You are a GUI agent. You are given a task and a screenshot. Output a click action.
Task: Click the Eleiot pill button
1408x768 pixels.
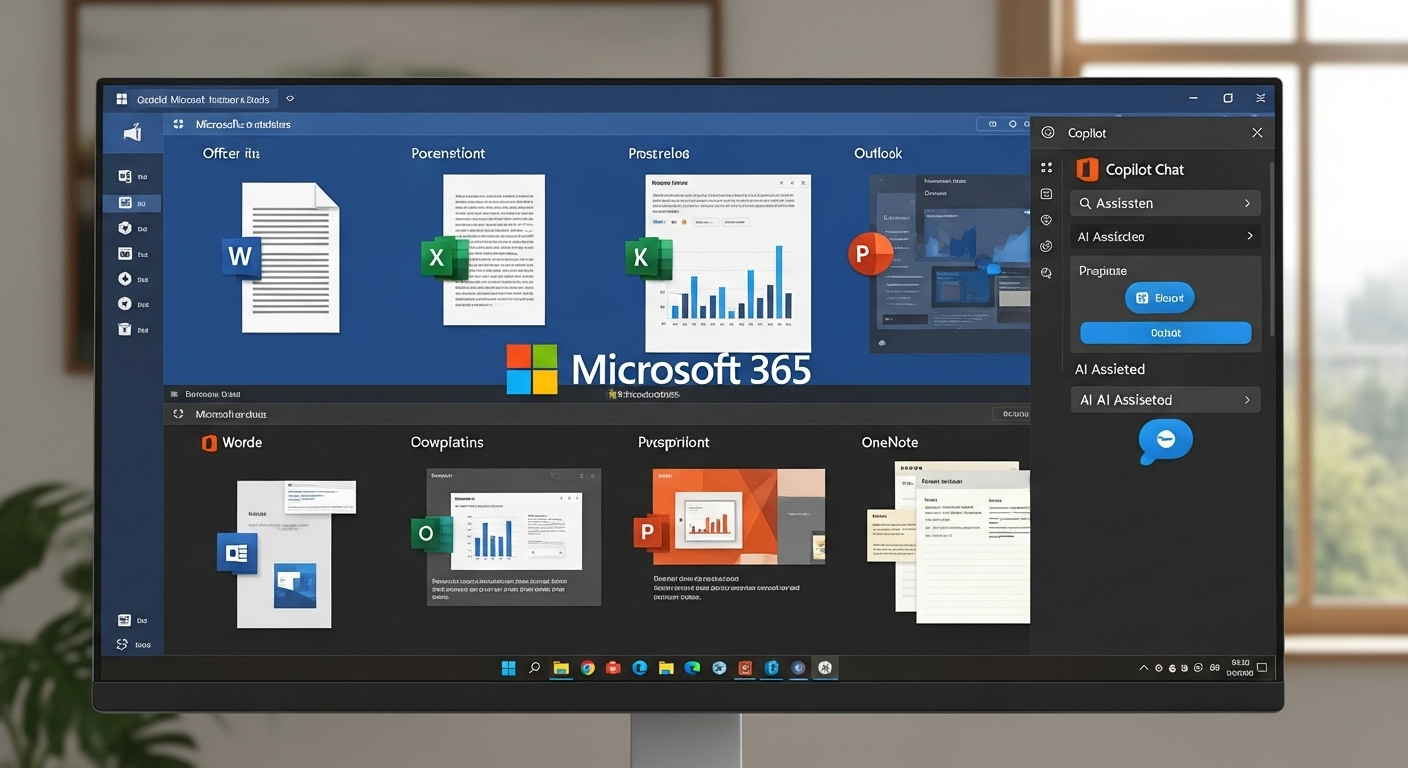(1160, 298)
